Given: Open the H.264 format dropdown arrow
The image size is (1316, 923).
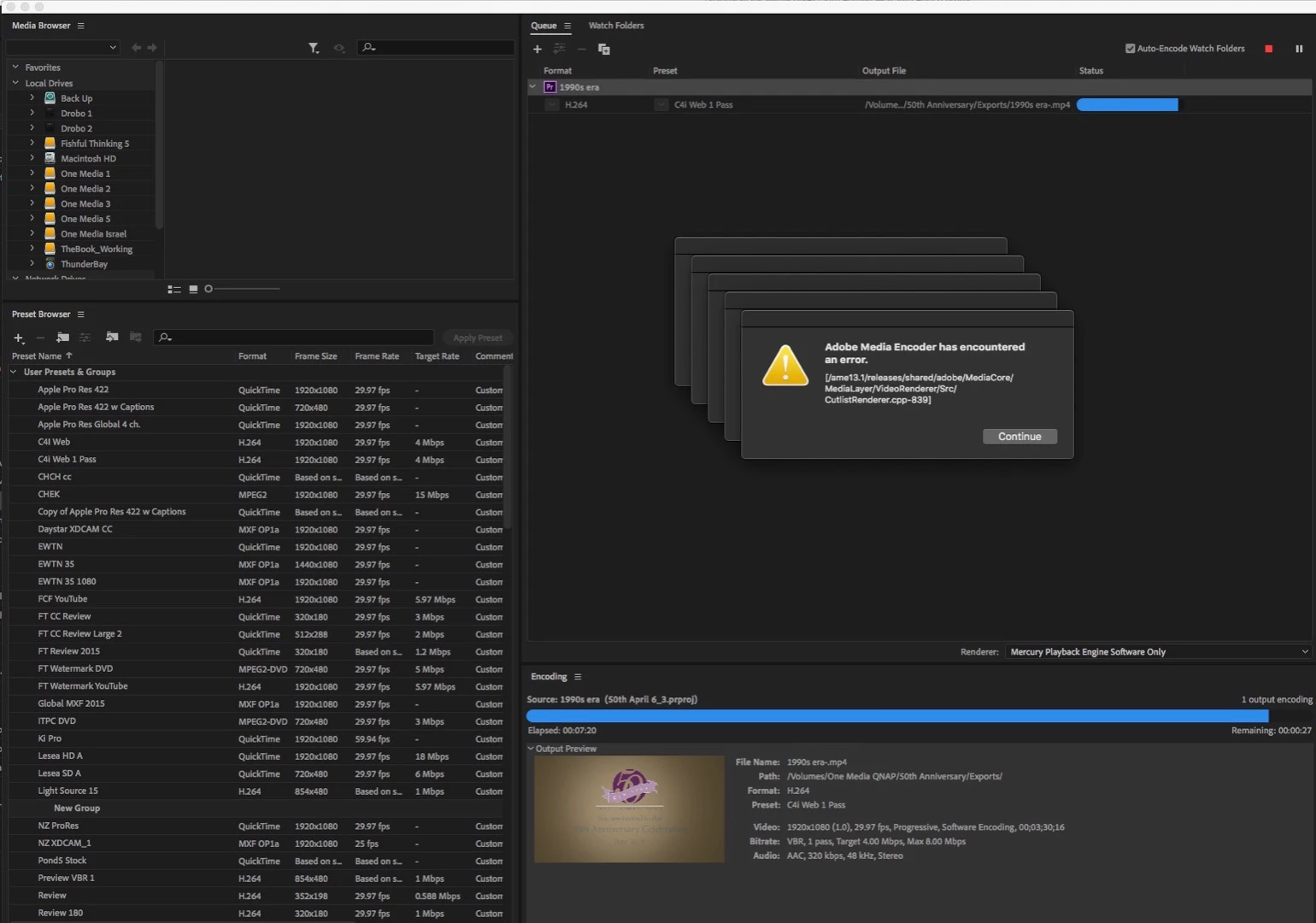Looking at the screenshot, I should 552,105.
